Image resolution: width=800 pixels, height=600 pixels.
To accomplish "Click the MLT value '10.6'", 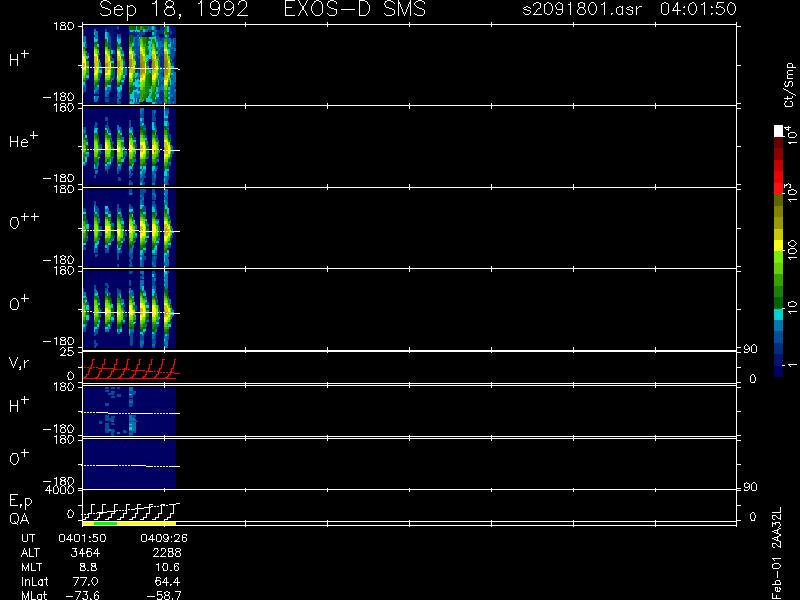I will [x=167, y=567].
